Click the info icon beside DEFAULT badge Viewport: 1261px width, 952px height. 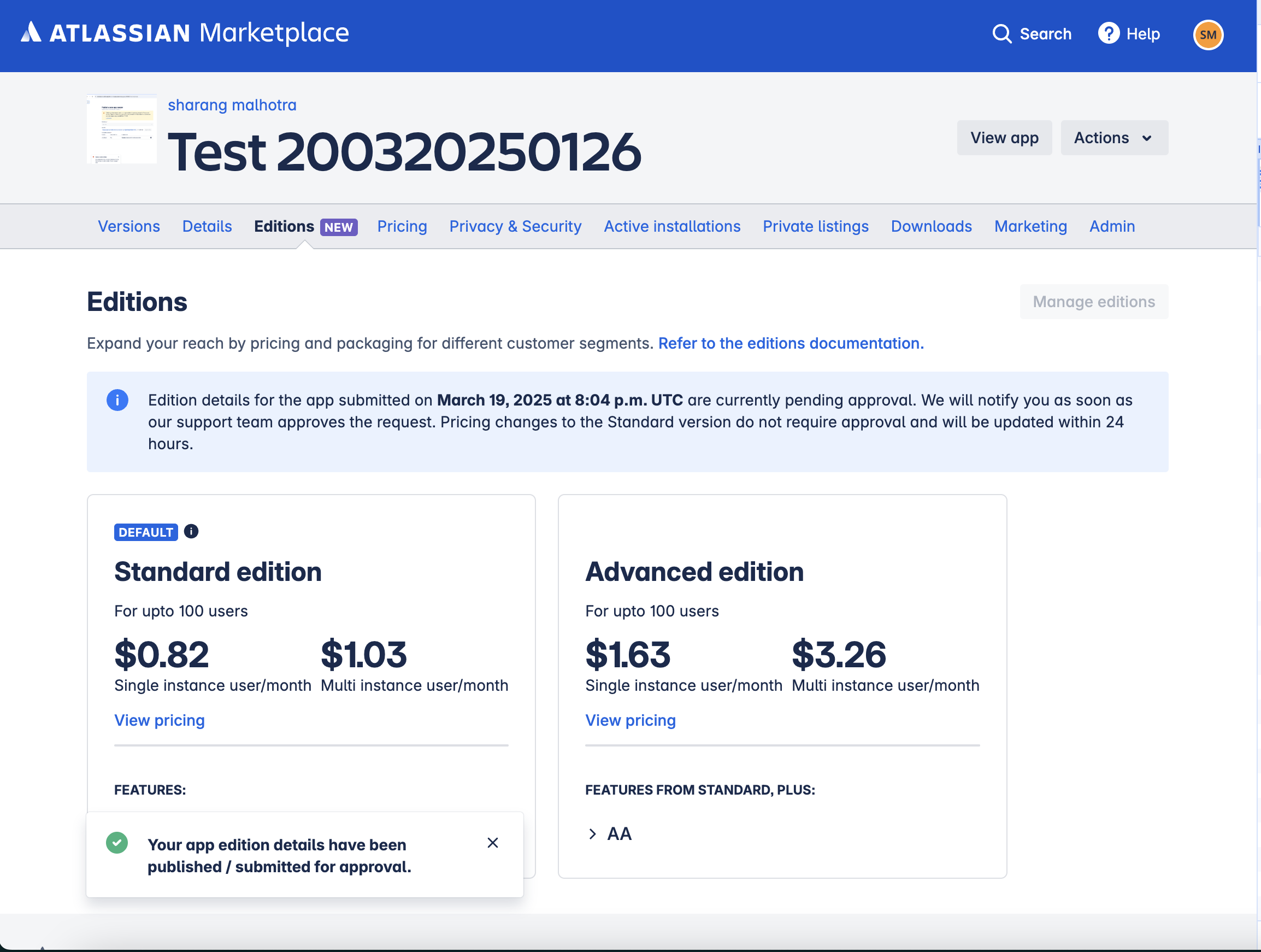(191, 531)
